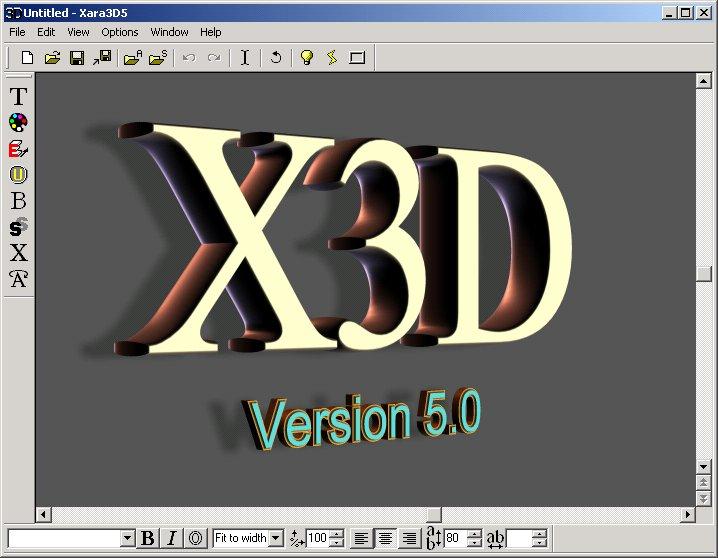Open the Fit to width dropdown
This screenshot has height=558, width=718.
pyautogui.click(x=276, y=538)
